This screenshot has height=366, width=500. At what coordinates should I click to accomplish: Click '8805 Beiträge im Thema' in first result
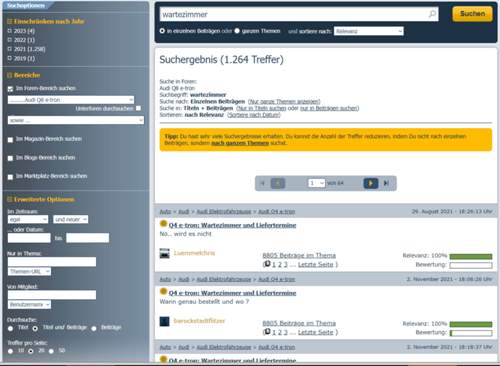coord(299,255)
